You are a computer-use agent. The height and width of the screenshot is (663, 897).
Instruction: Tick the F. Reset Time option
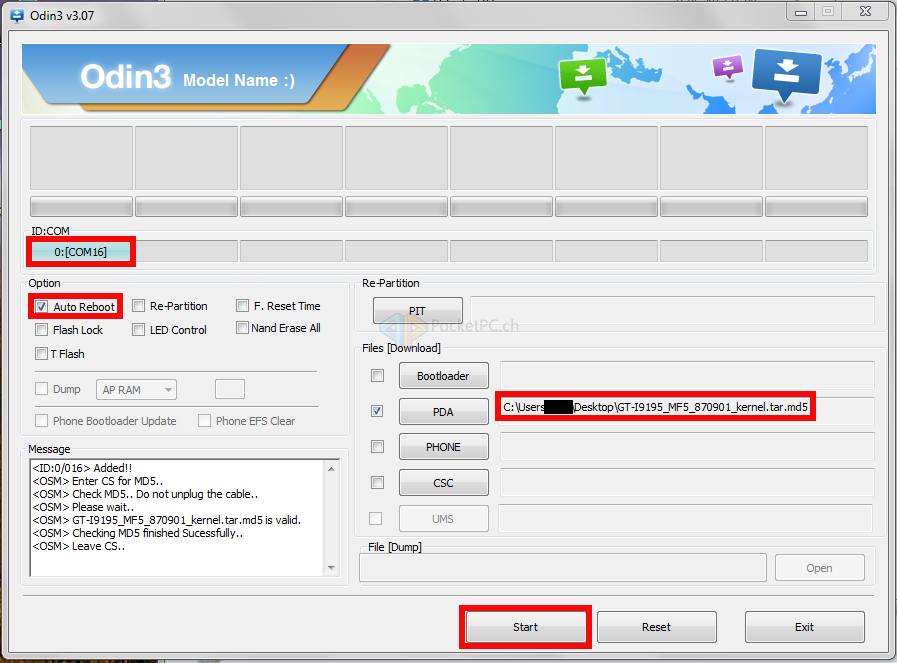[243, 306]
